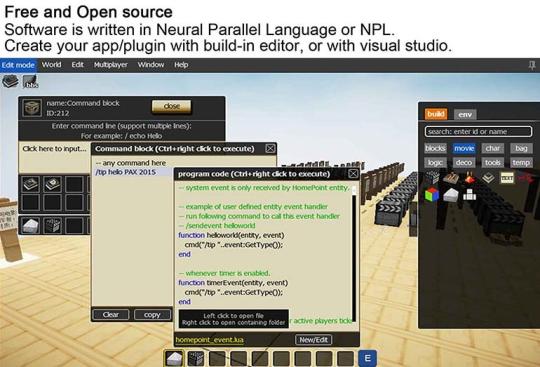Click the 'name:Command block' label
540x367 pixels.
pos(83,103)
